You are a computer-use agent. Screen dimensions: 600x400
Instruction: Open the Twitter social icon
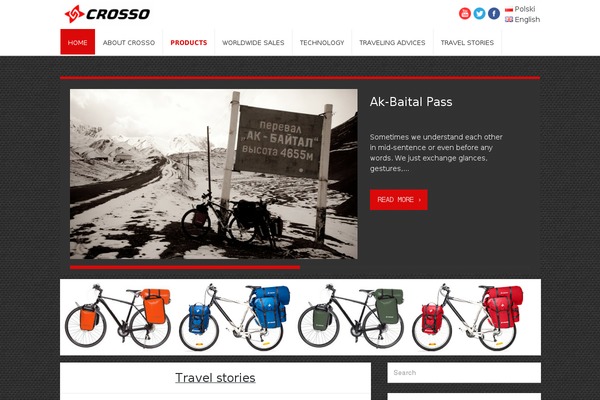(x=479, y=13)
